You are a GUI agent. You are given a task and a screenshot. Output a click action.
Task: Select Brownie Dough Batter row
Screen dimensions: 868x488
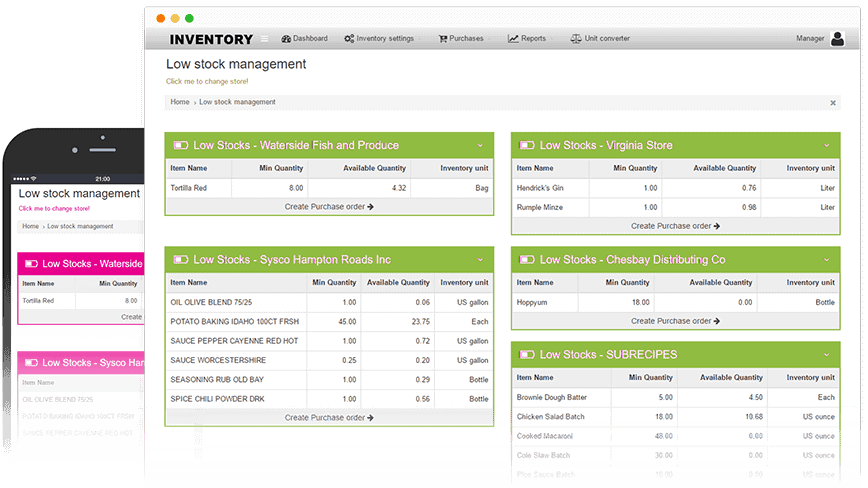(675, 397)
